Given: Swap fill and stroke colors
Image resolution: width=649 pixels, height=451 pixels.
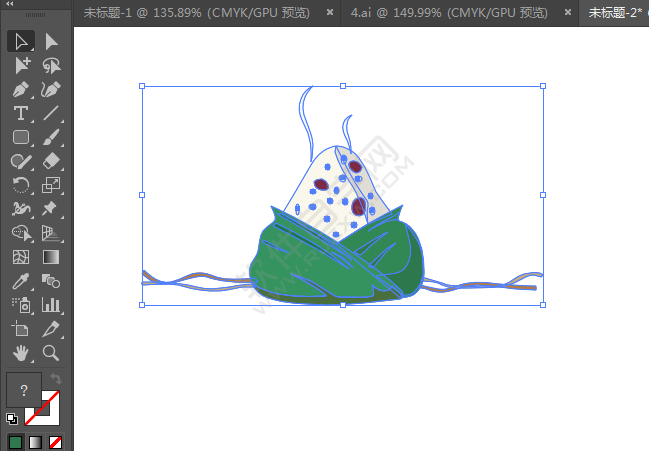Looking at the screenshot, I should 57,380.
